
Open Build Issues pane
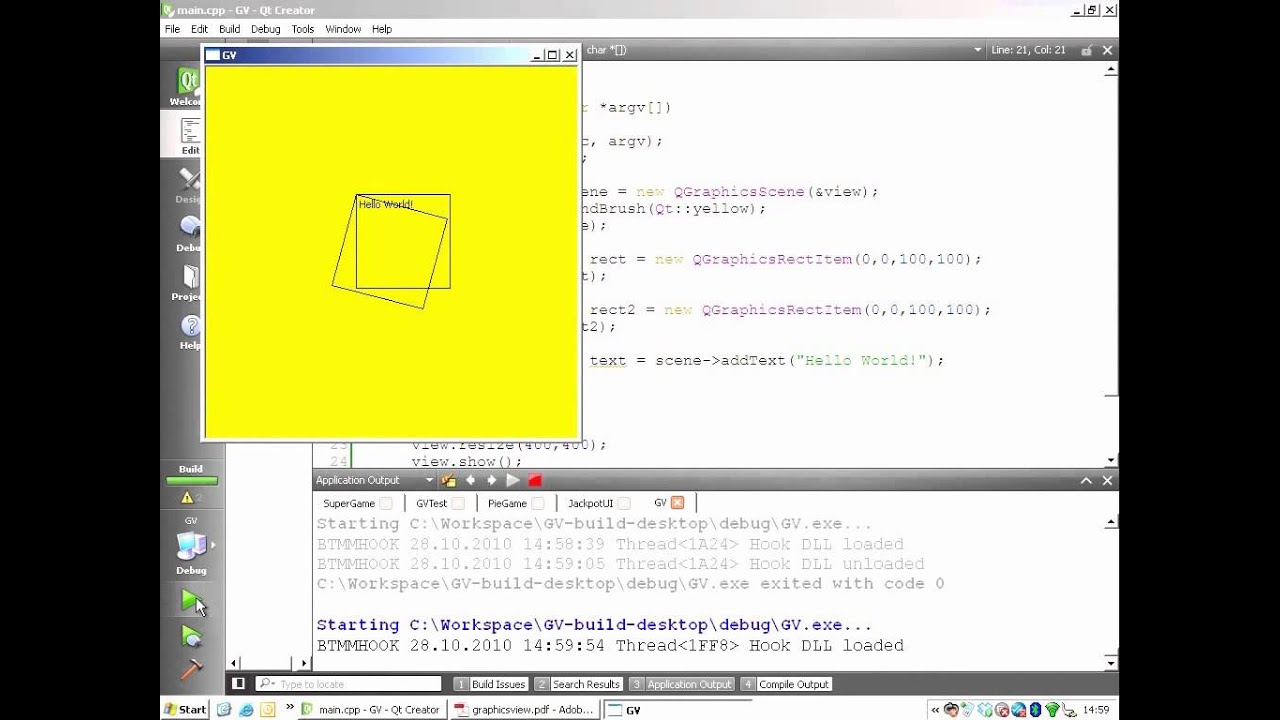pos(490,684)
